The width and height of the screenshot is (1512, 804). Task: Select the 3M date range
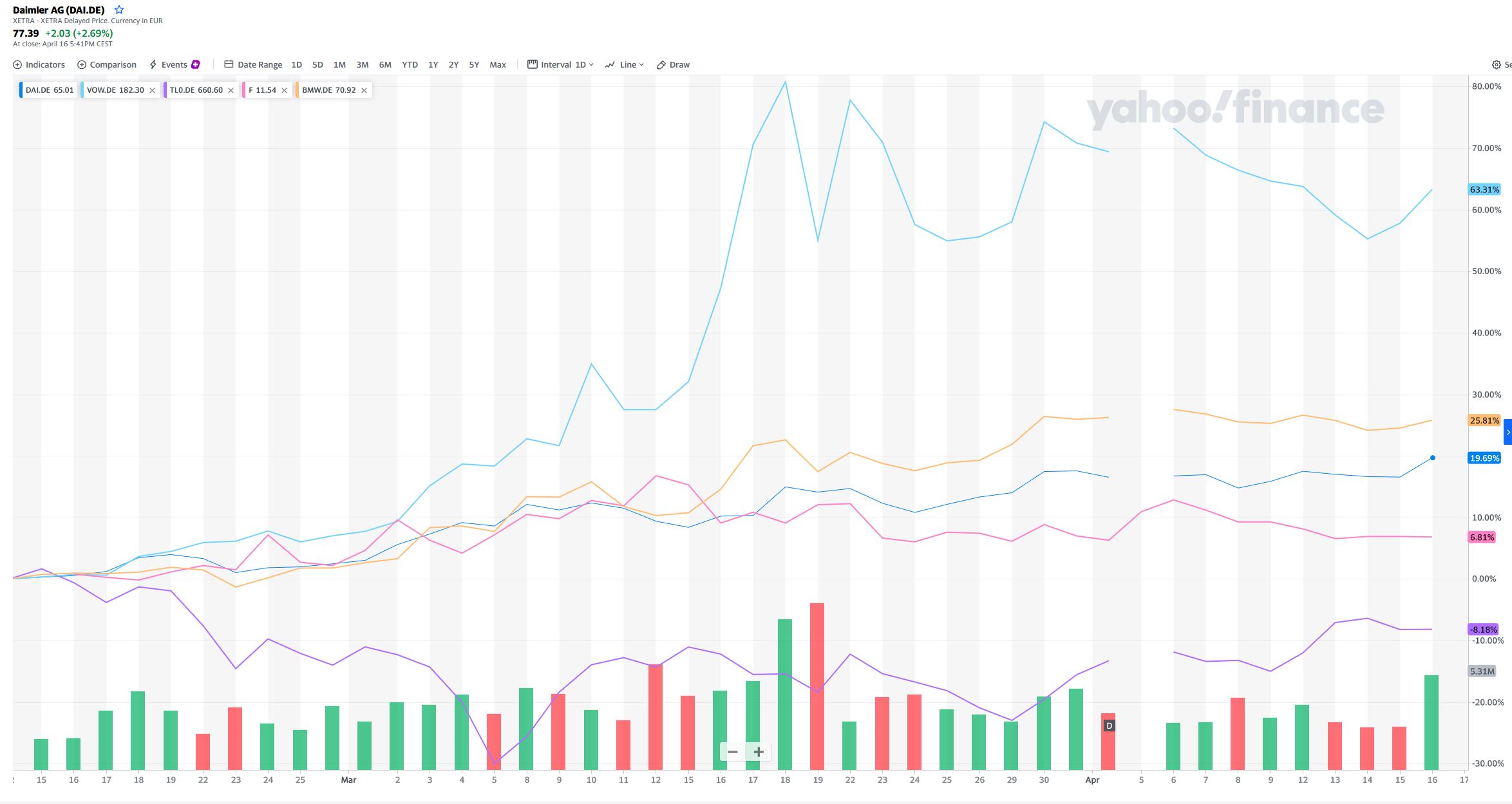(x=362, y=64)
